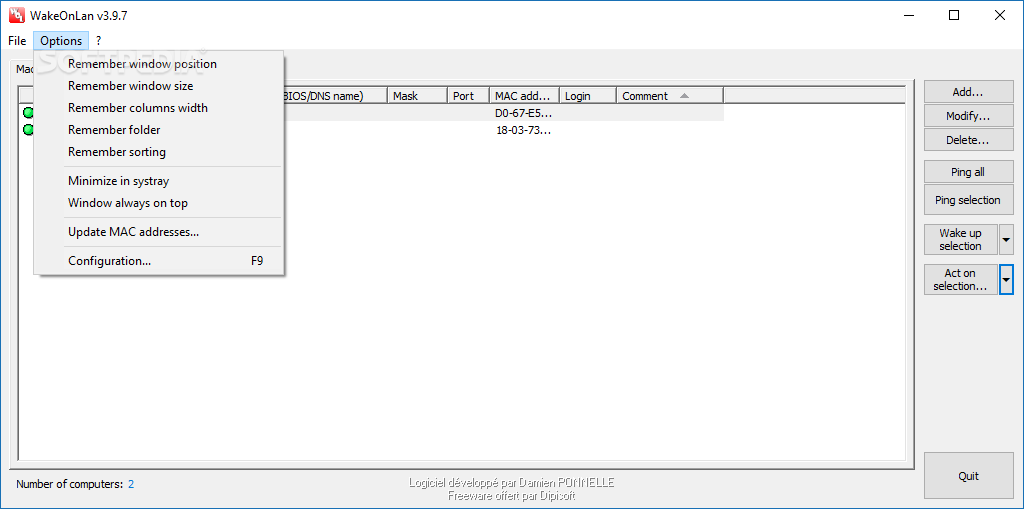Expand the Wake up selection dropdown arrow
Screen dimensions: 1024x509
coord(1006,240)
